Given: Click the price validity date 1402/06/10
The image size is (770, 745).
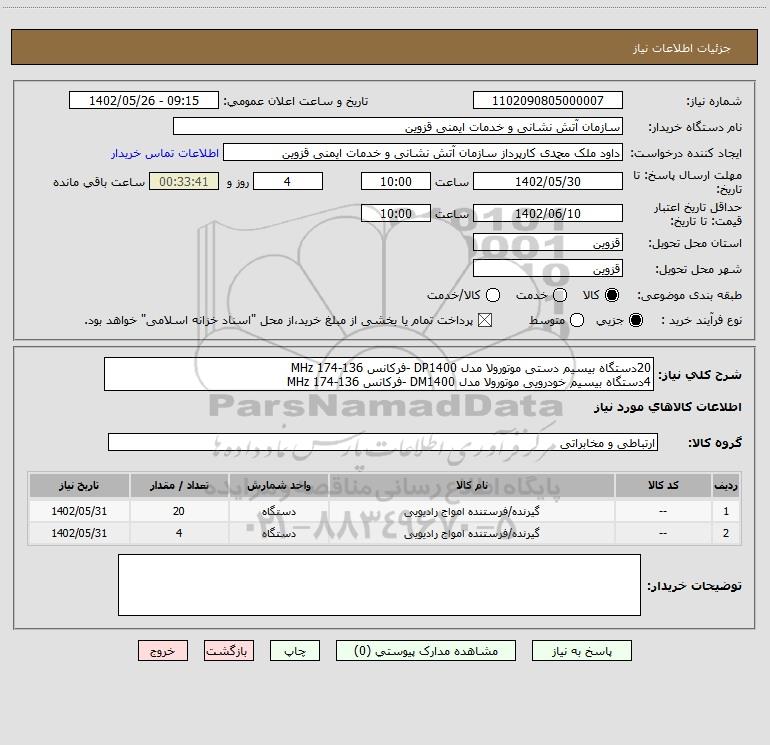Looking at the screenshot, I should [548, 213].
